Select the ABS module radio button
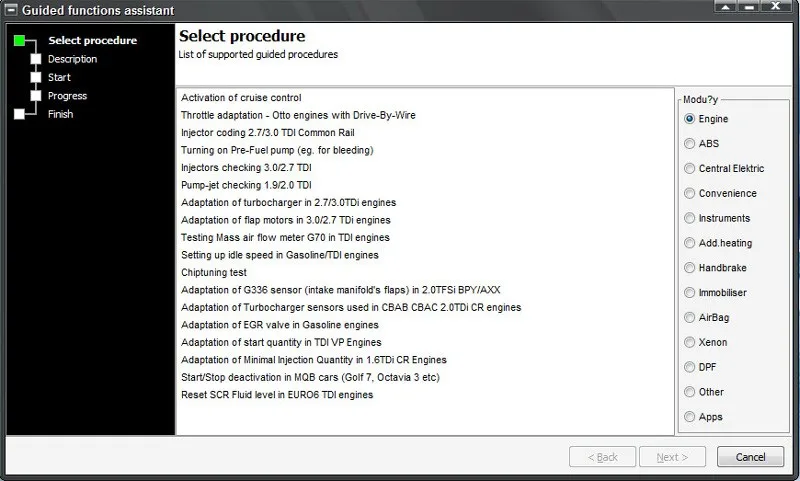The height and width of the screenshot is (481, 800). 689,144
